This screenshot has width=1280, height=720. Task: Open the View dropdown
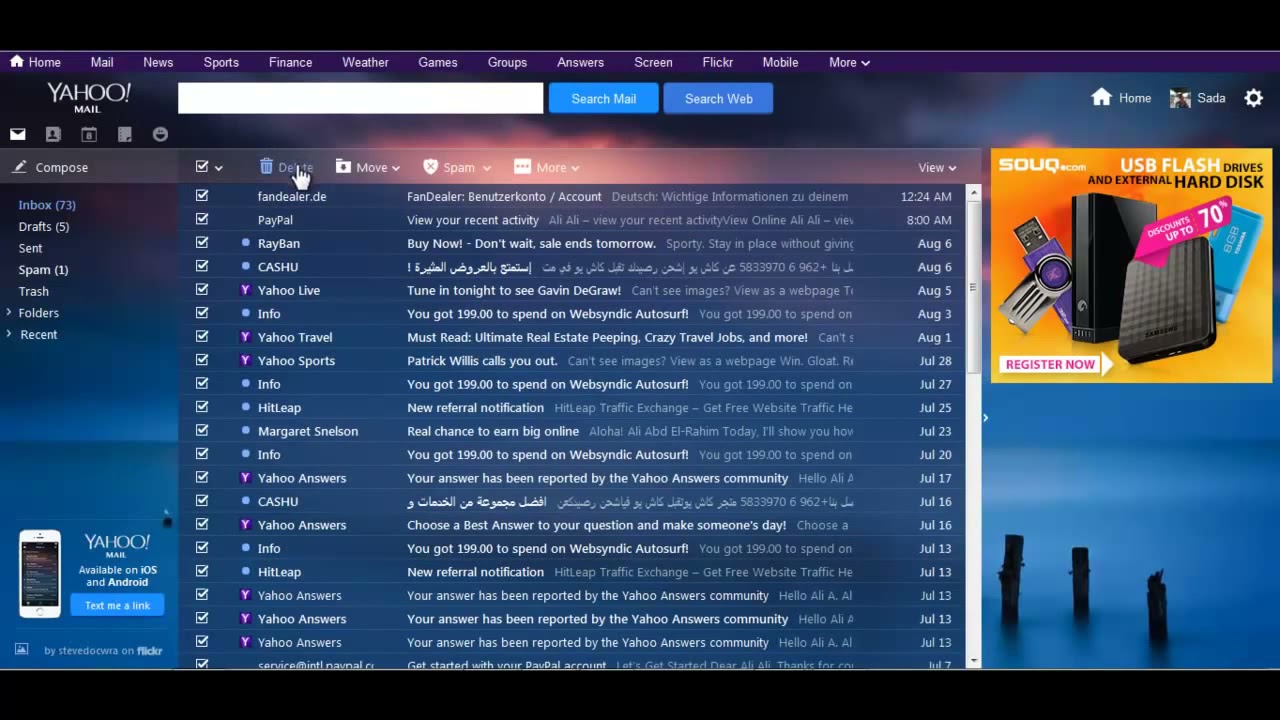937,167
